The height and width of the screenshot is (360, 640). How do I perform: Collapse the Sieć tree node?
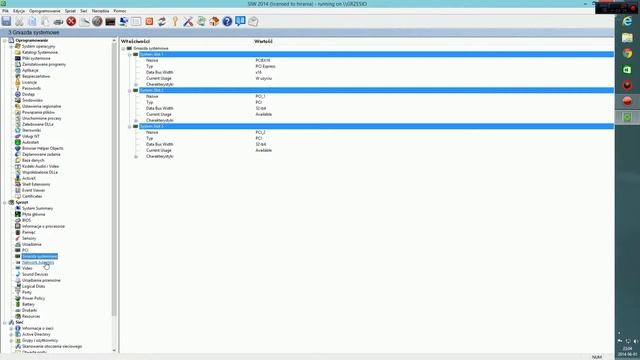click(5, 322)
